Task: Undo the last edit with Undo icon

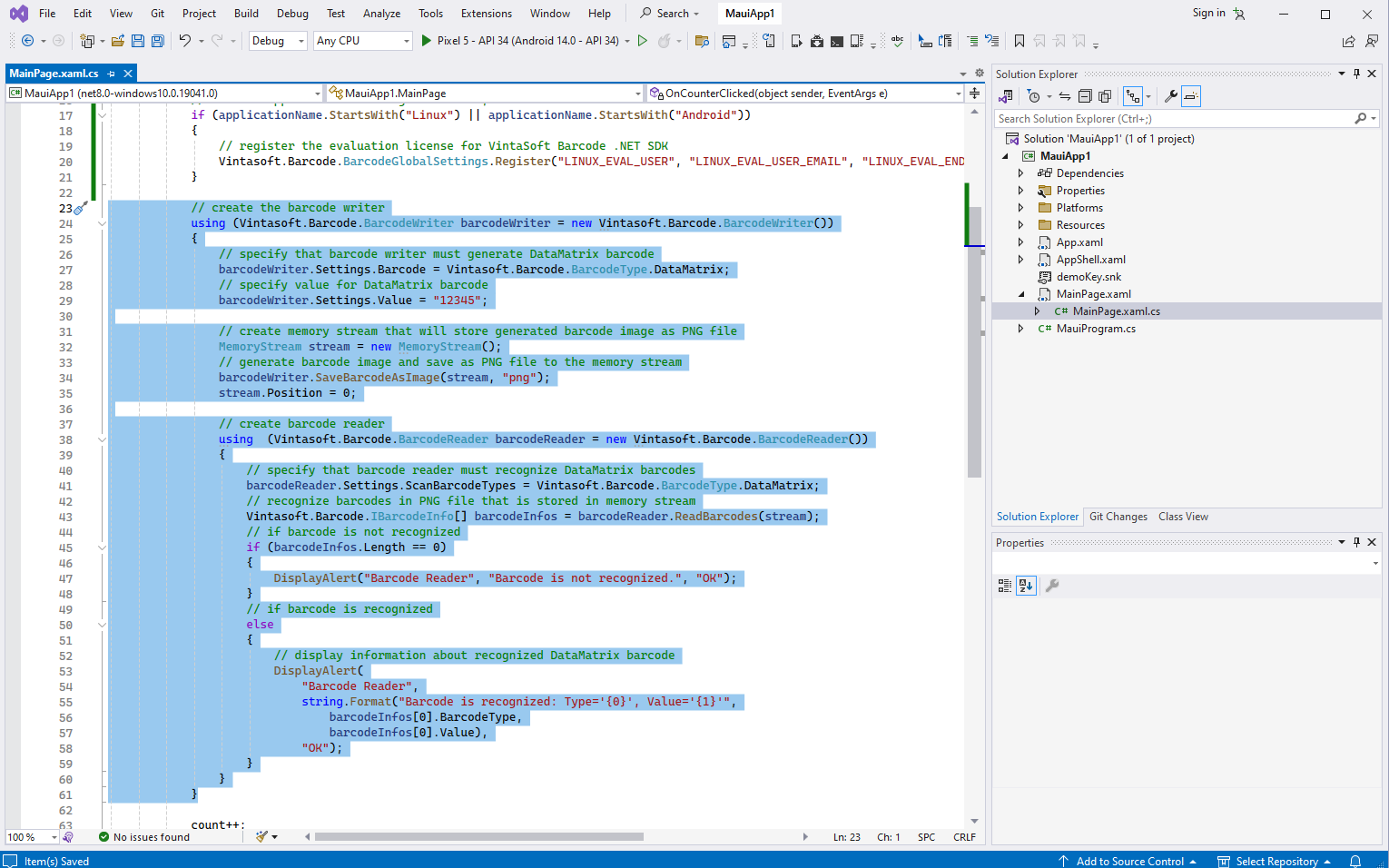Action: click(184, 41)
